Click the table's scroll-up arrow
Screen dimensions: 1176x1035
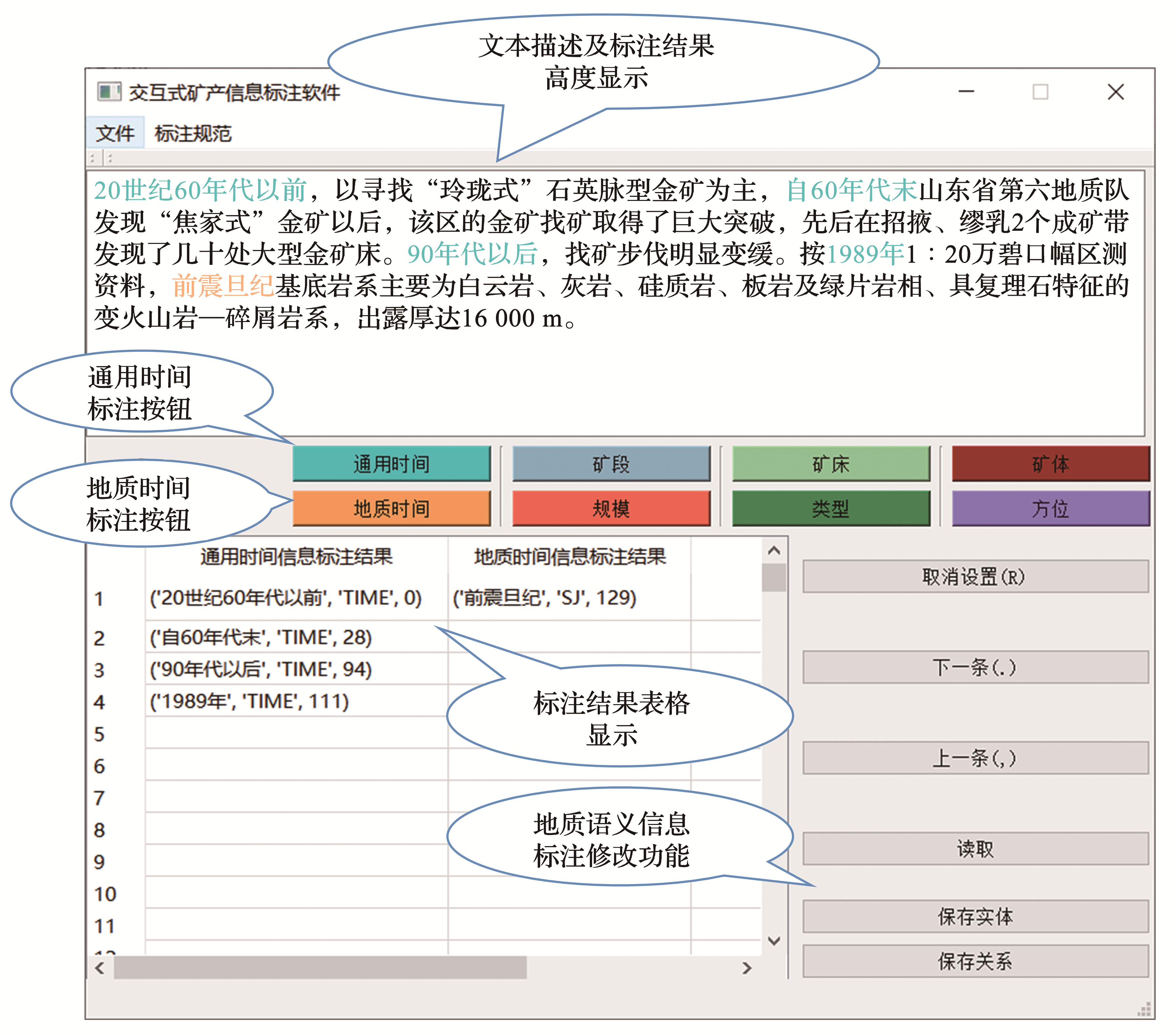point(774,550)
